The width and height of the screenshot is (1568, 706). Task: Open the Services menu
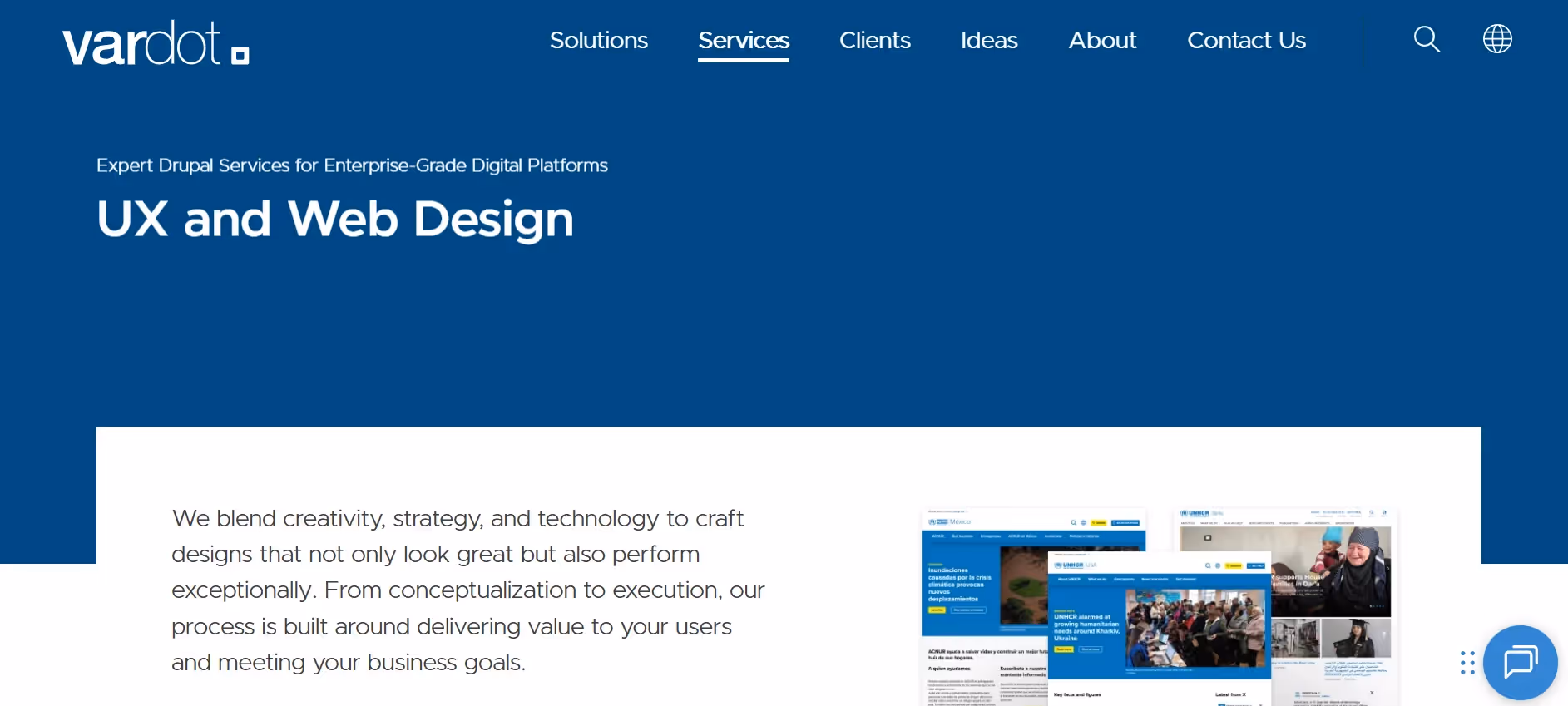point(744,41)
